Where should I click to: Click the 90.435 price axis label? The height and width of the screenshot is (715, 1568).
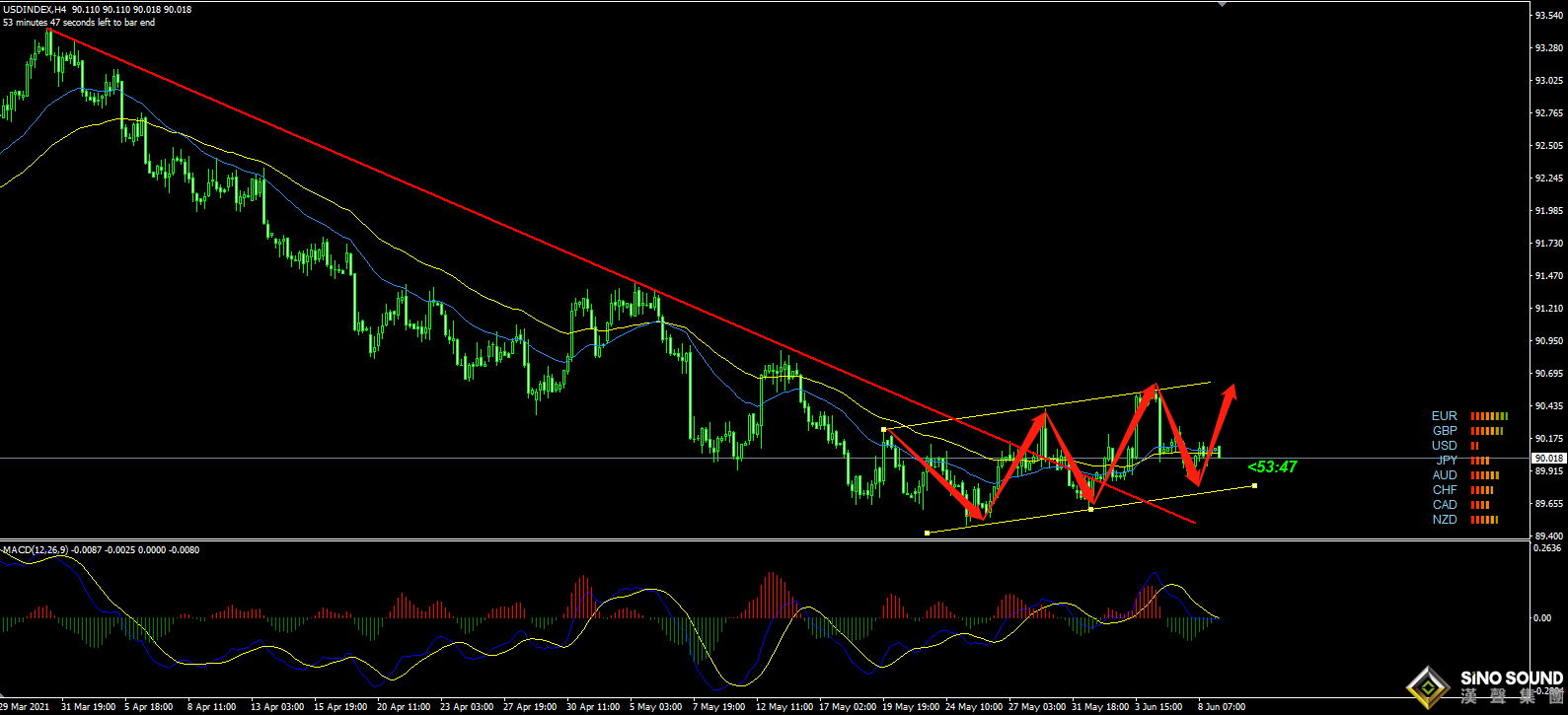(x=1549, y=406)
